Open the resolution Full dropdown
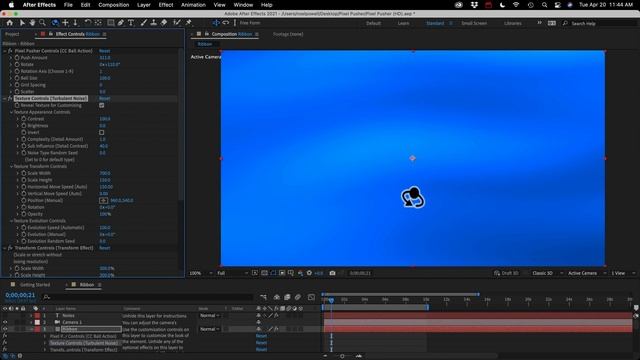Viewport: 640px width, 360px height. coord(232,273)
